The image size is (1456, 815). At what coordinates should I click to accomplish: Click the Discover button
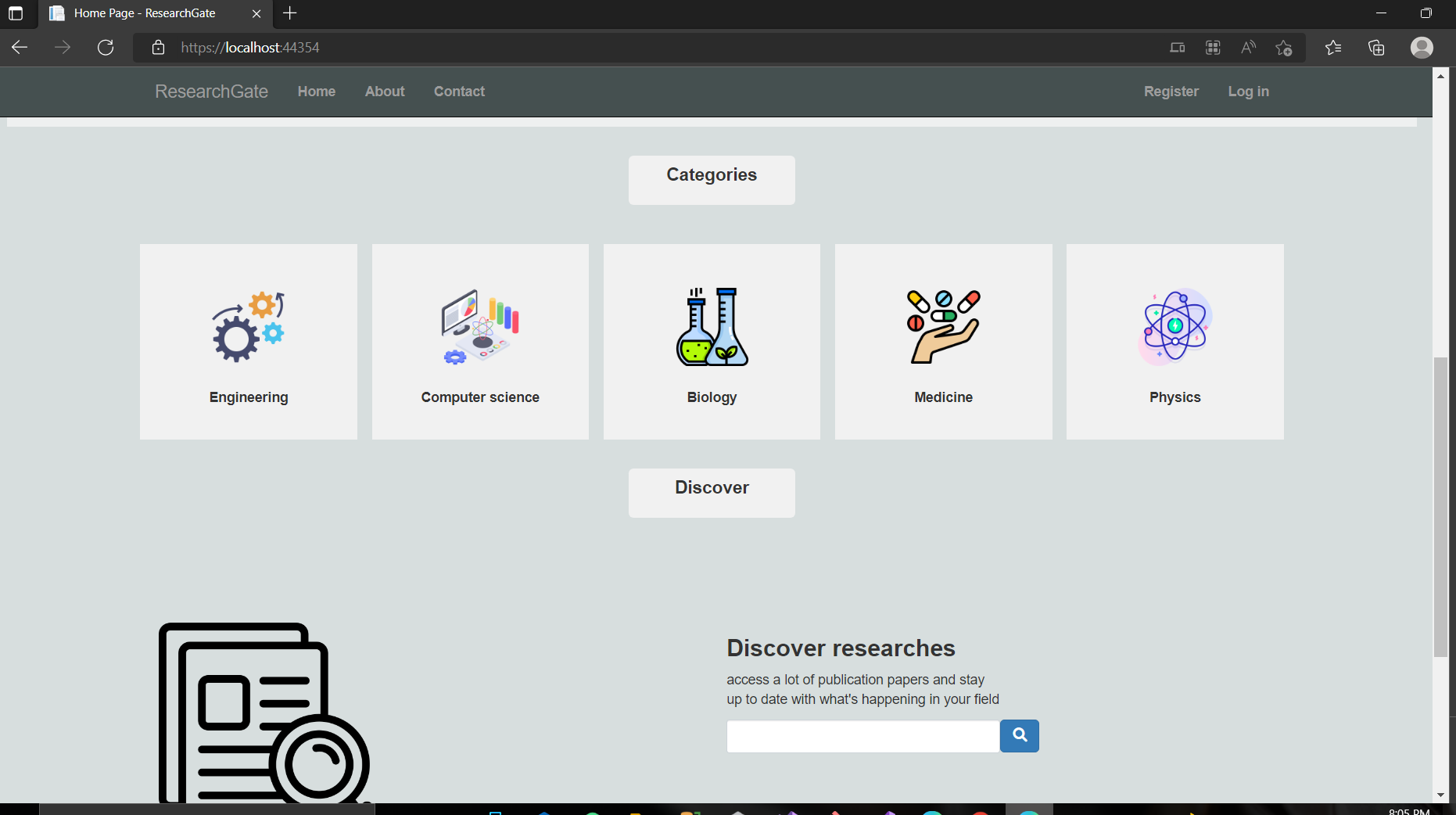click(711, 493)
